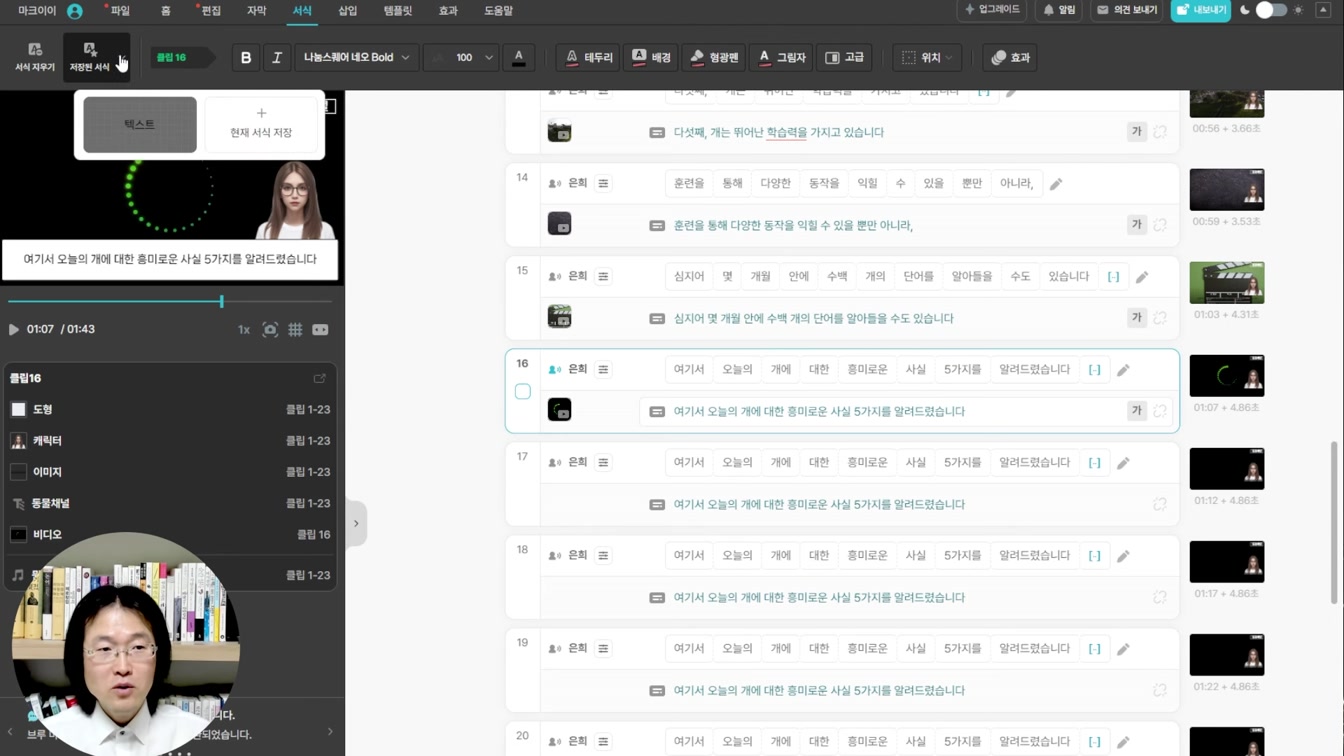Image resolution: width=1344 pixels, height=756 pixels.
Task: Check the clip 16 checkbox
Action: pos(523,391)
